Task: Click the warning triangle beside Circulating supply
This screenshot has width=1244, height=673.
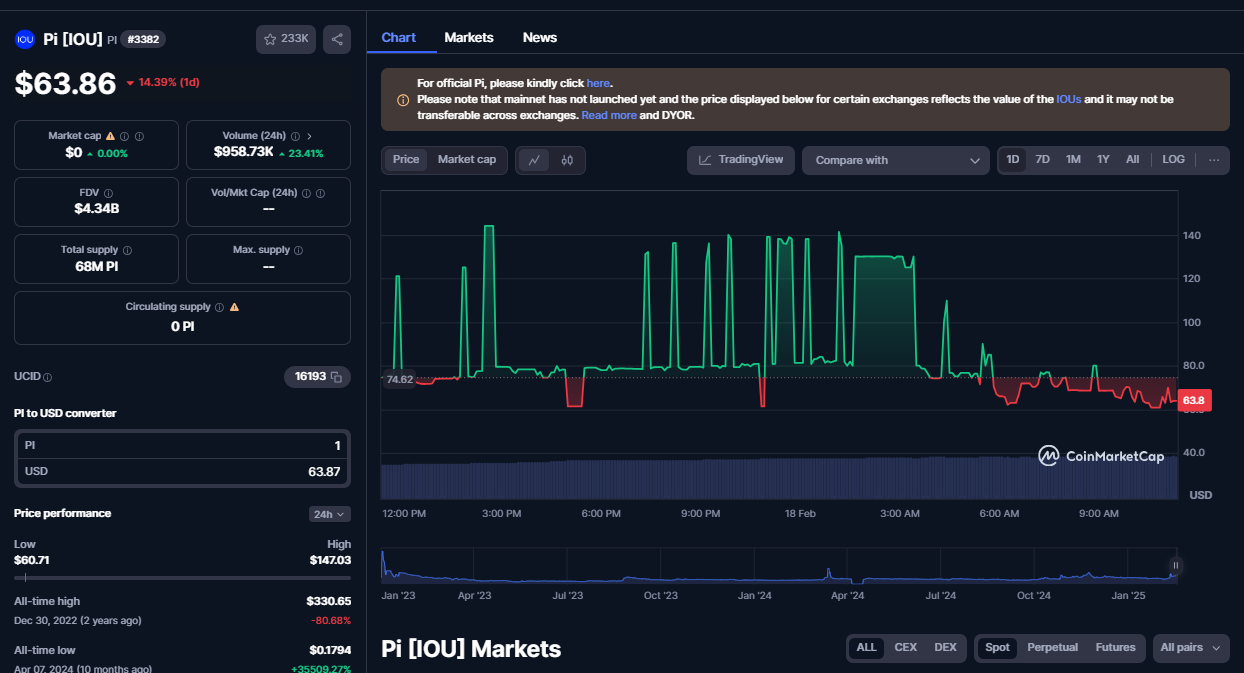Action: [x=234, y=307]
